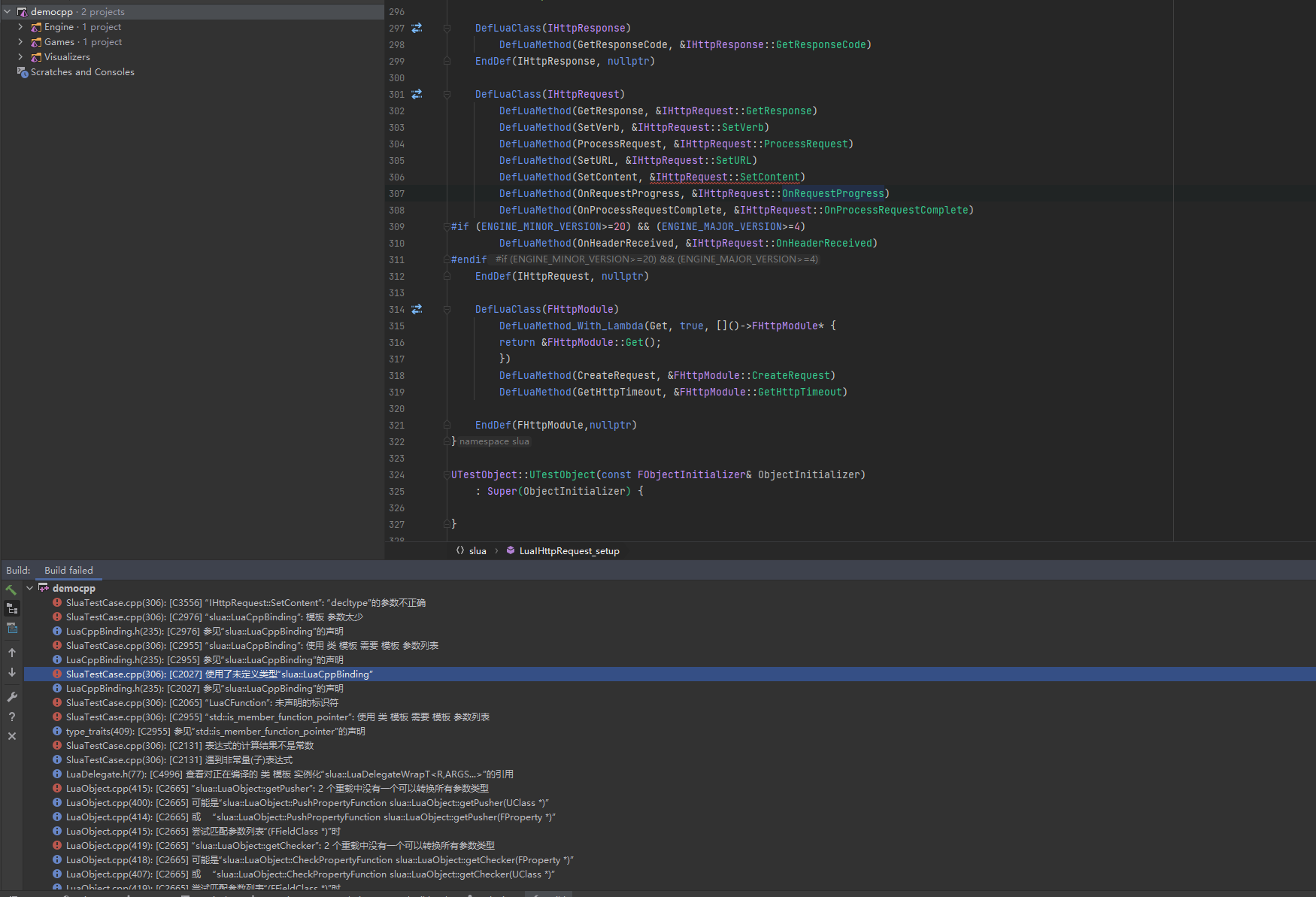The image size is (1316, 897).
Task: Click Scratches and Consoles icon
Action: 23,72
